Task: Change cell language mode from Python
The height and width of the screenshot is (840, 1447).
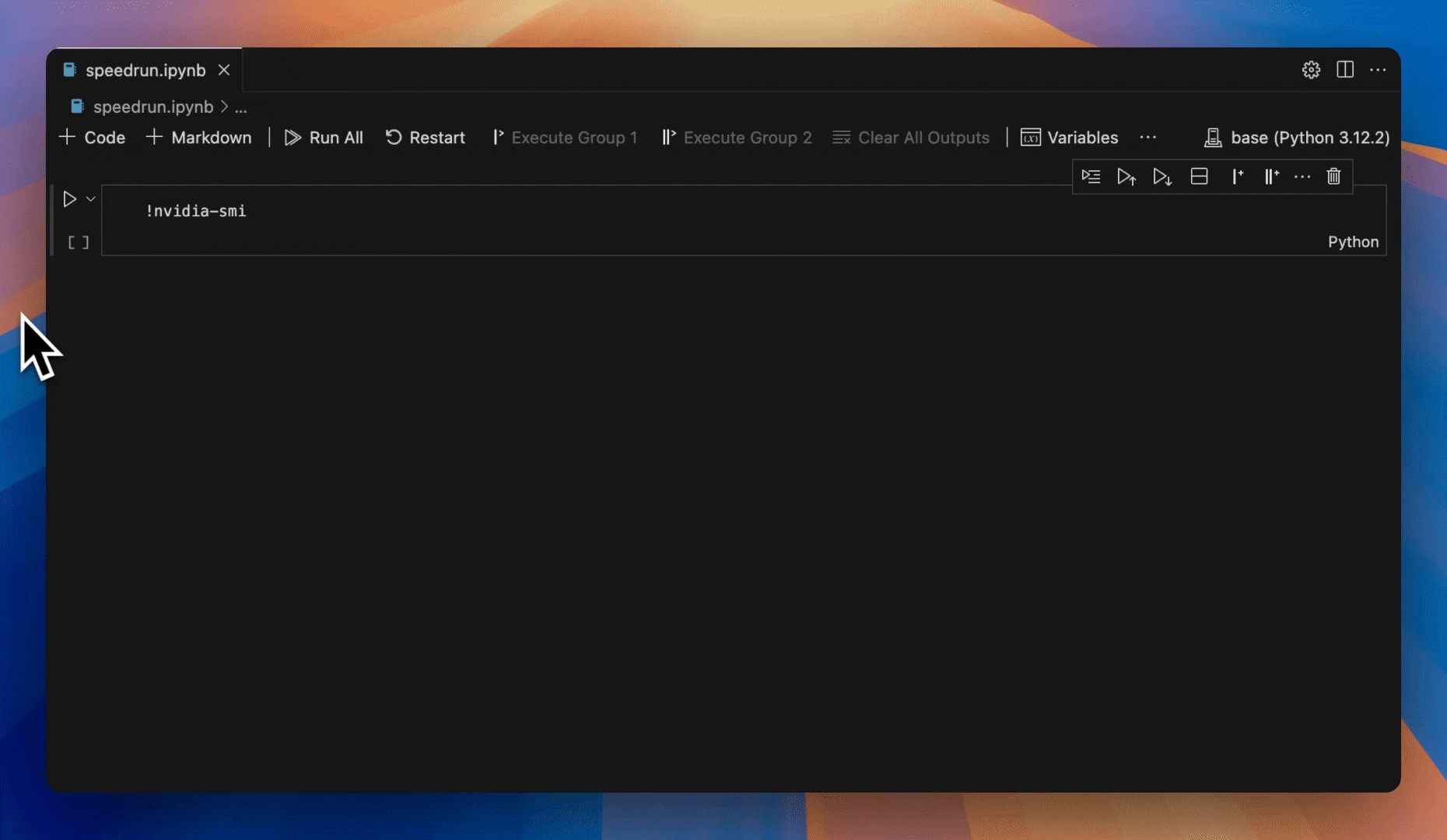Action: [x=1353, y=242]
